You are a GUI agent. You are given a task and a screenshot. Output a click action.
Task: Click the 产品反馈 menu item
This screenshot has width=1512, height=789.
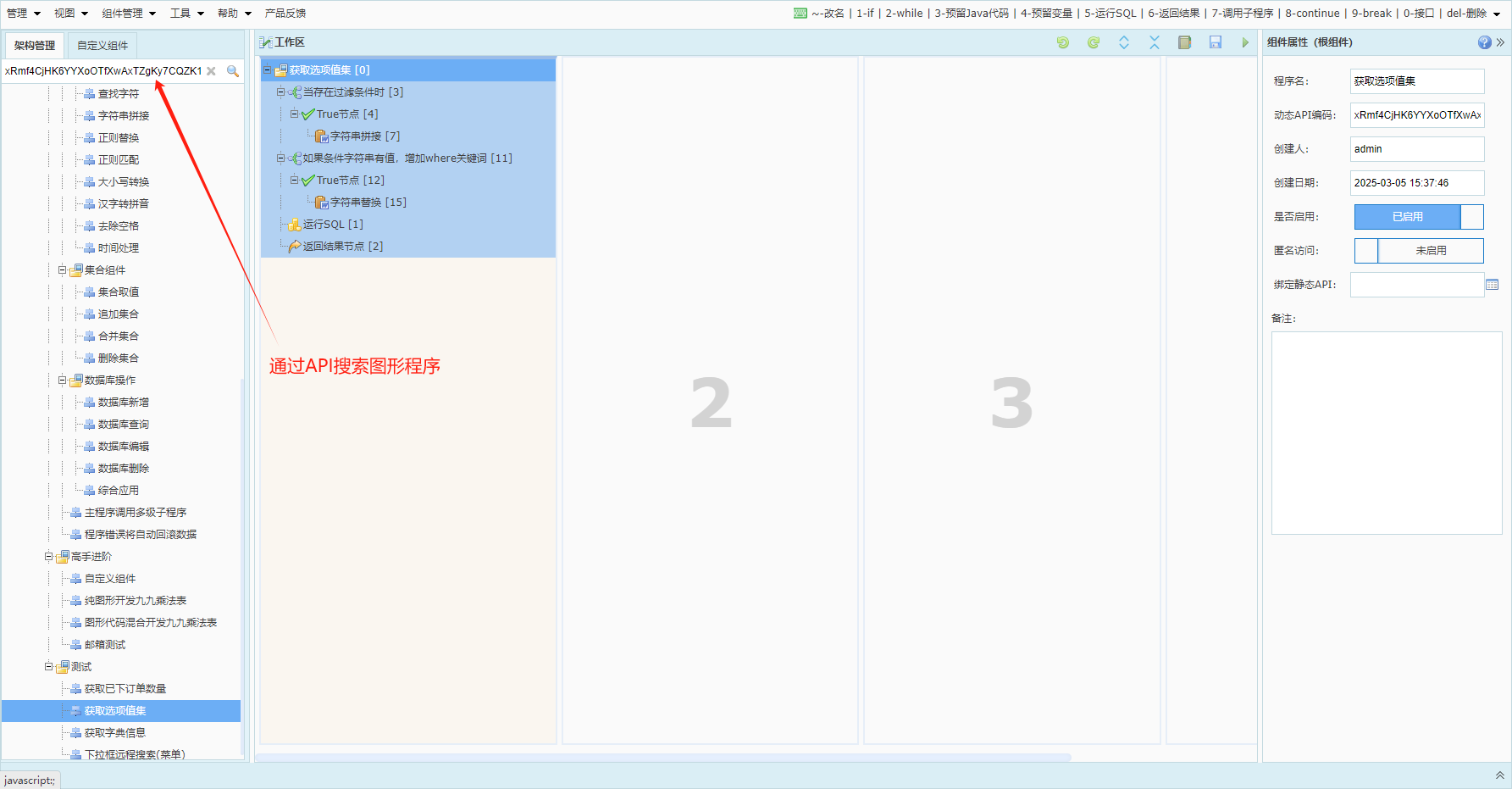click(285, 13)
